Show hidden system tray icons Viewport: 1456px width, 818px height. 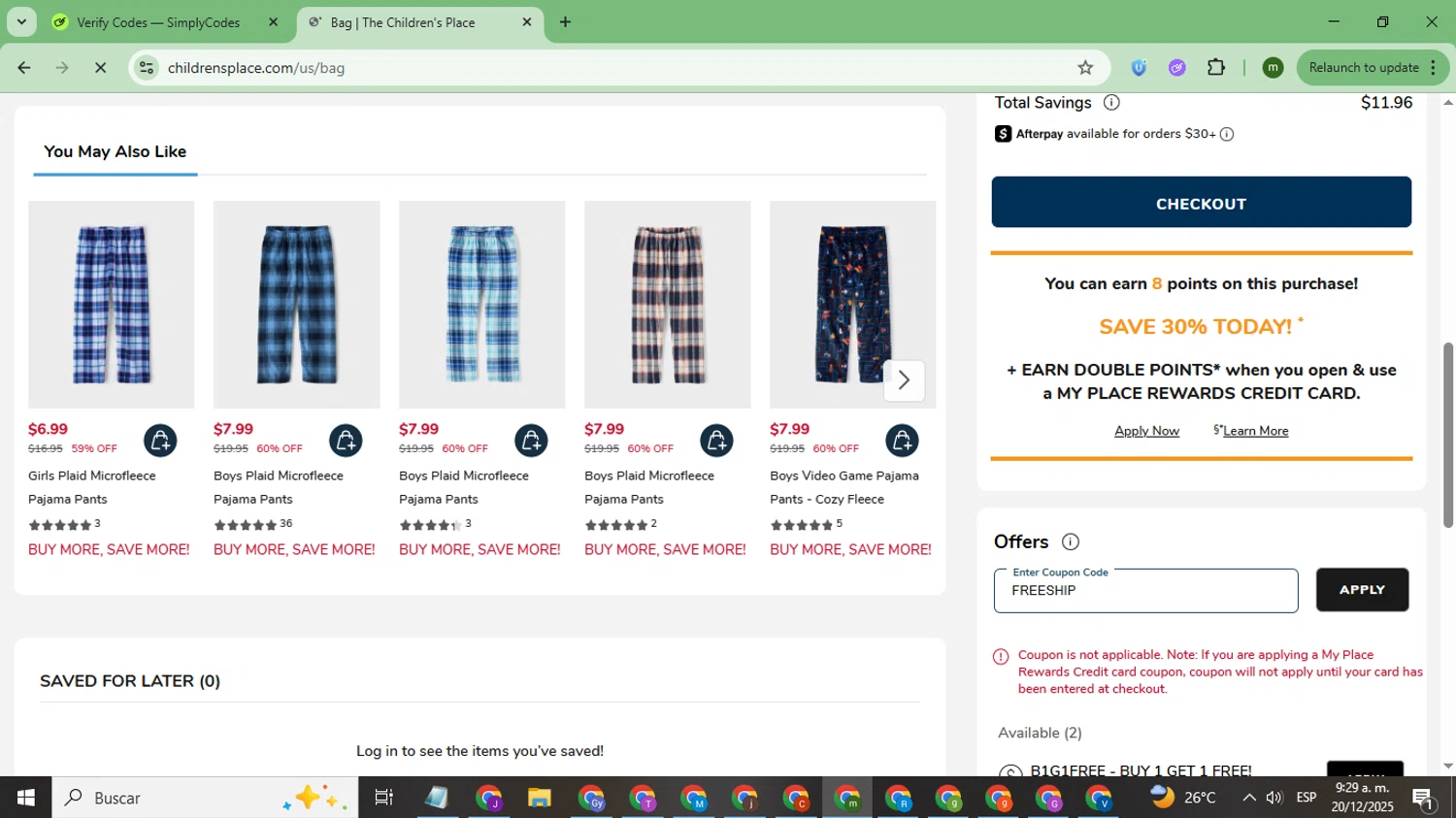tap(1248, 798)
